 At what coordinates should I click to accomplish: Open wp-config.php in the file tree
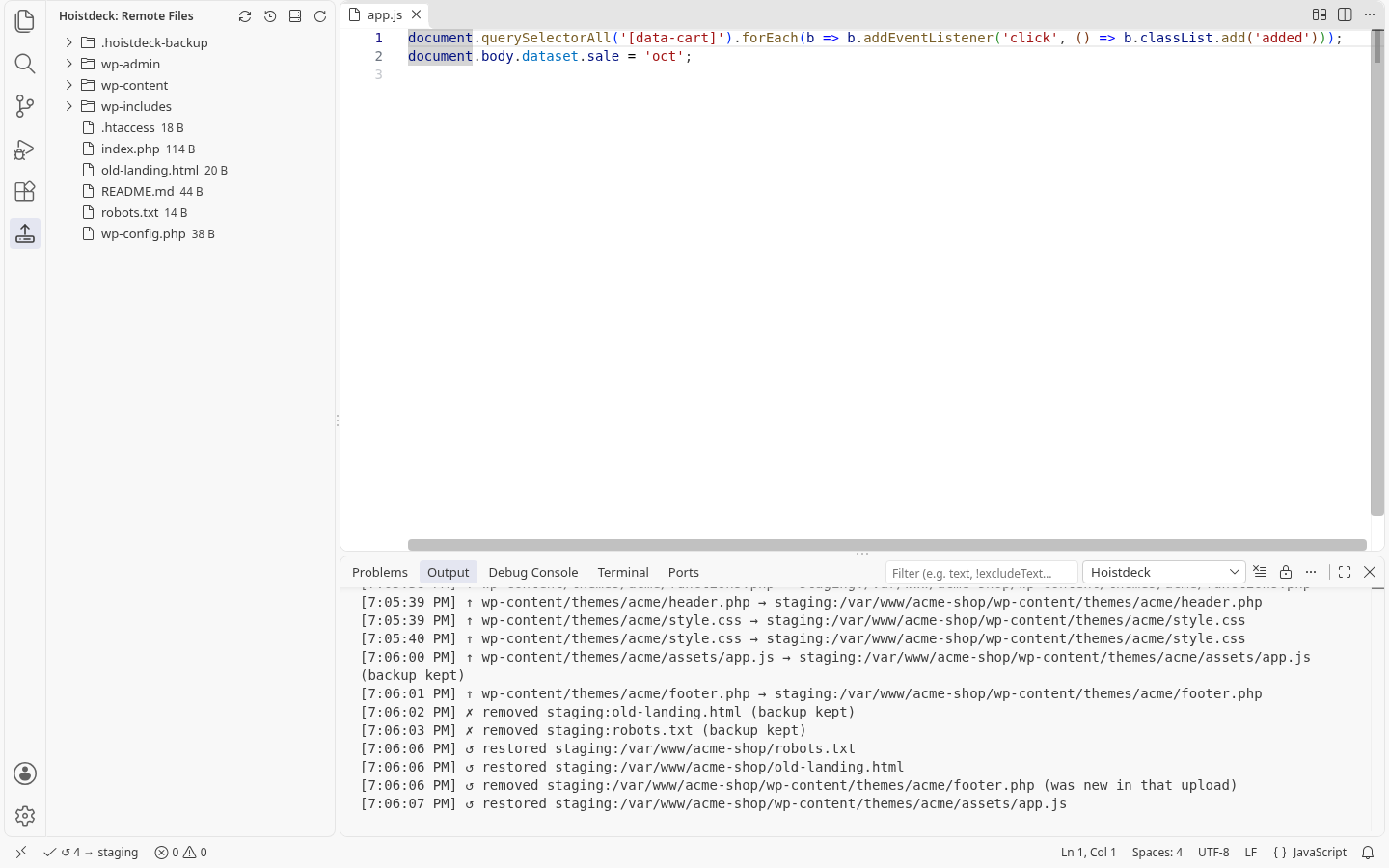(x=191, y=233)
